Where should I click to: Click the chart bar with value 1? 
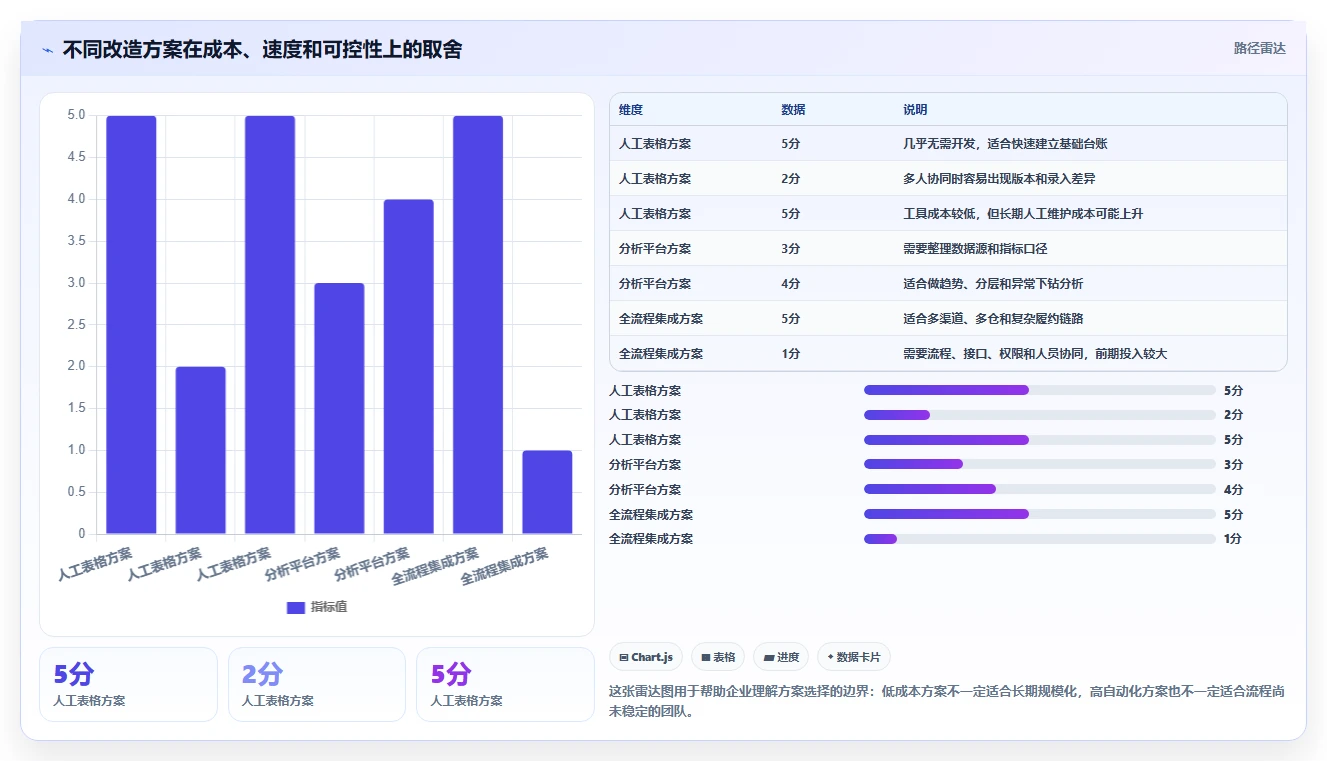tap(547, 492)
